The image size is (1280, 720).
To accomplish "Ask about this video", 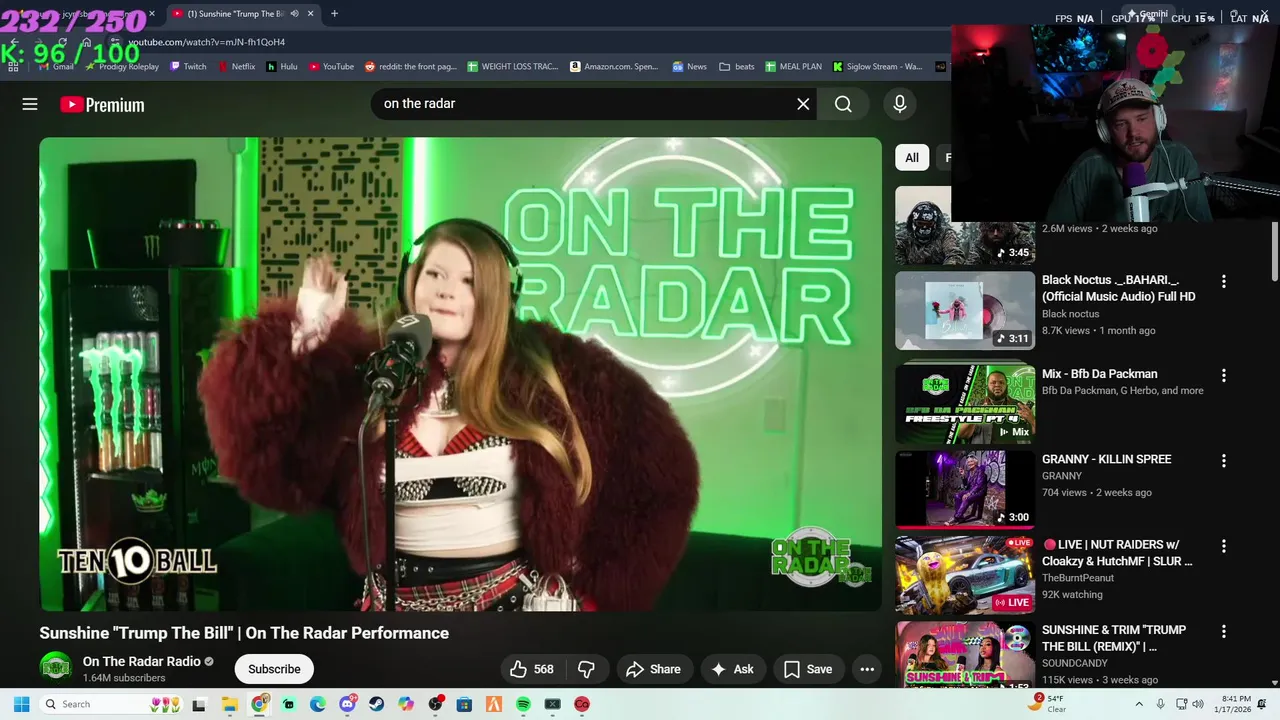I will click(732, 669).
